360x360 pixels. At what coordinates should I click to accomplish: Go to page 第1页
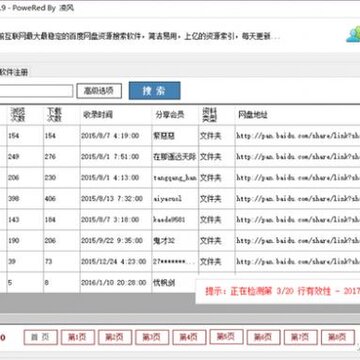click(x=78, y=337)
